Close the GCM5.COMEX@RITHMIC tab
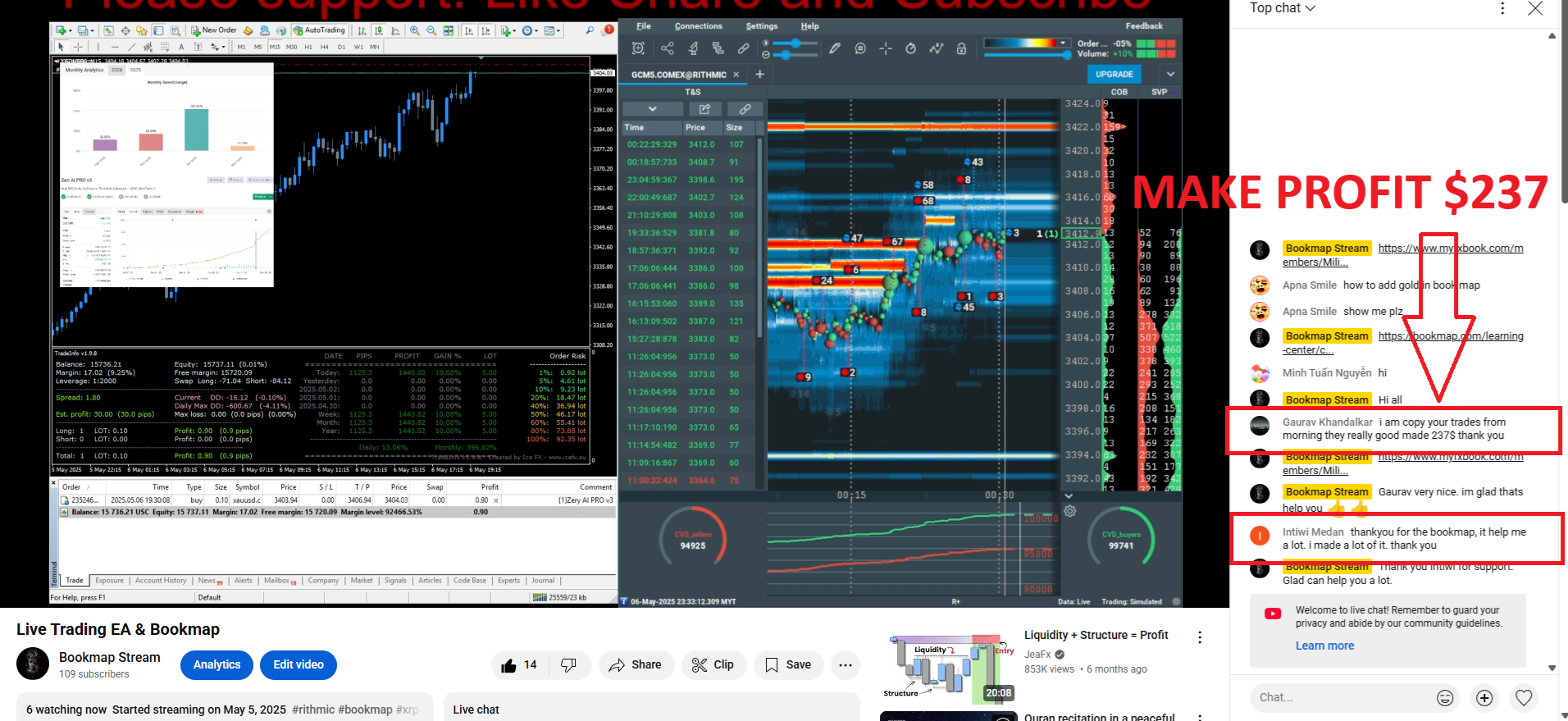Screen dimensions: 1568x721 pos(736,75)
